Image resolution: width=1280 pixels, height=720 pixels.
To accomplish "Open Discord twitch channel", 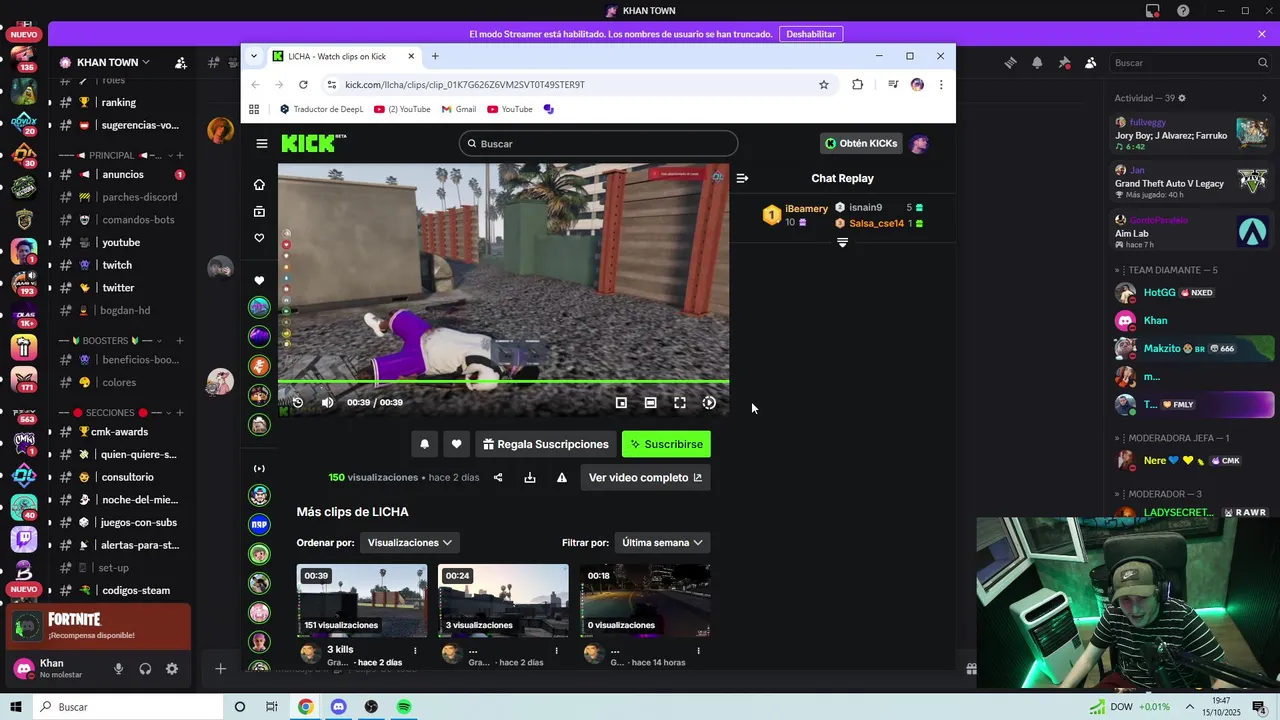I will pyautogui.click(x=117, y=265).
